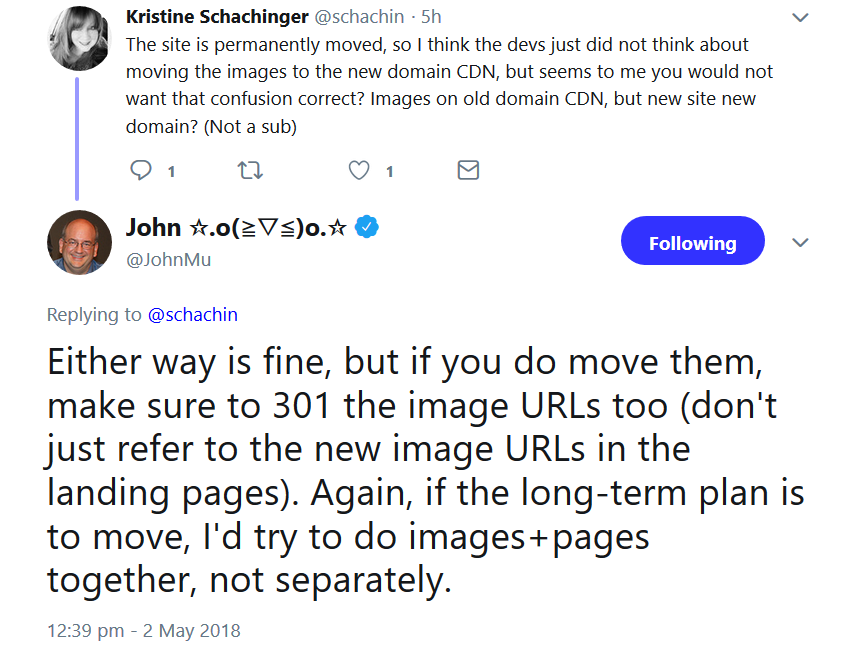Click the reply icon on Kristine's tweet
The height and width of the screenshot is (649, 857).
(x=141, y=170)
